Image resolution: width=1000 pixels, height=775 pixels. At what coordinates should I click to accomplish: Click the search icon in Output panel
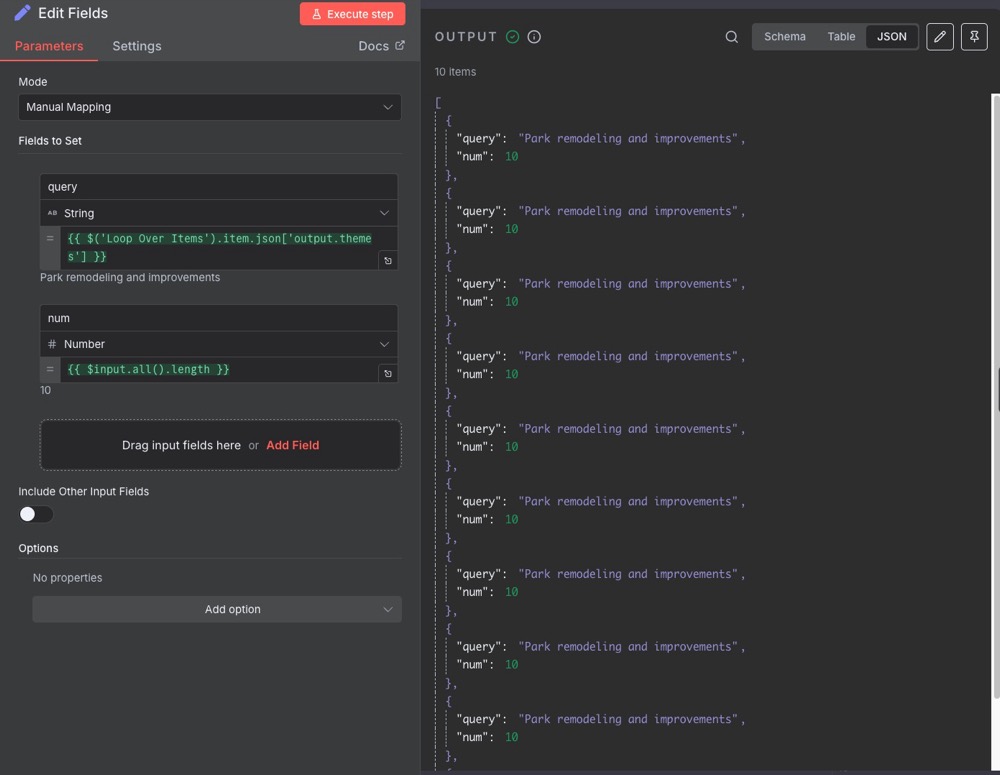[x=732, y=37]
